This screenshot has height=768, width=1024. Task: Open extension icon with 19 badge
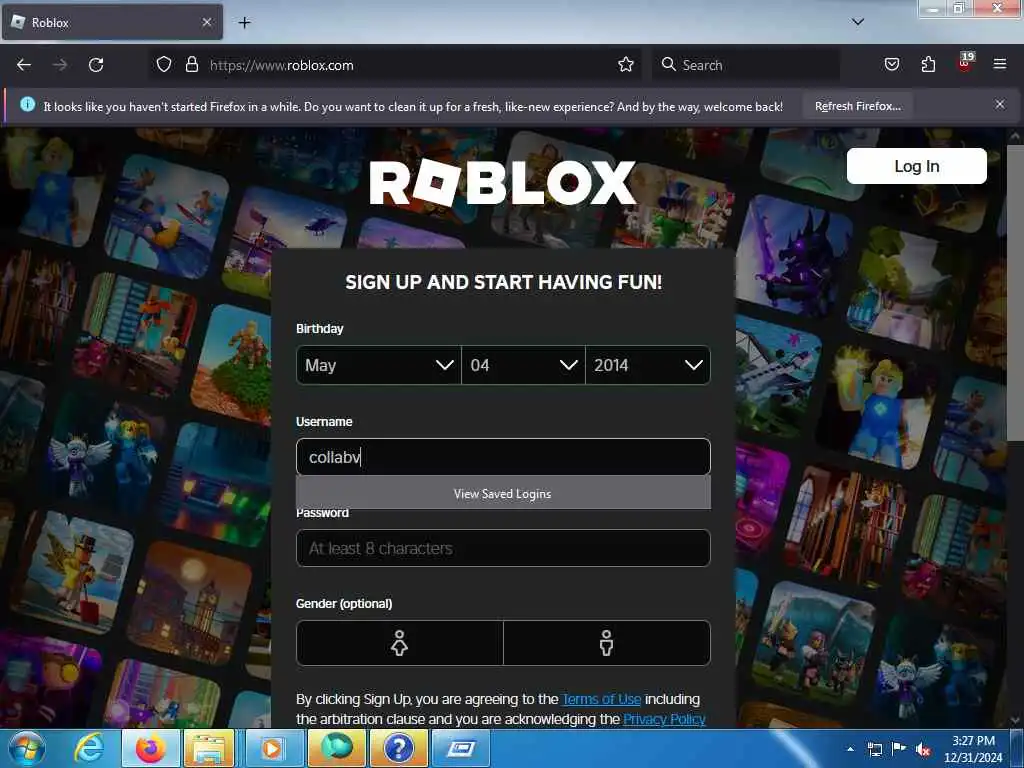coord(965,62)
